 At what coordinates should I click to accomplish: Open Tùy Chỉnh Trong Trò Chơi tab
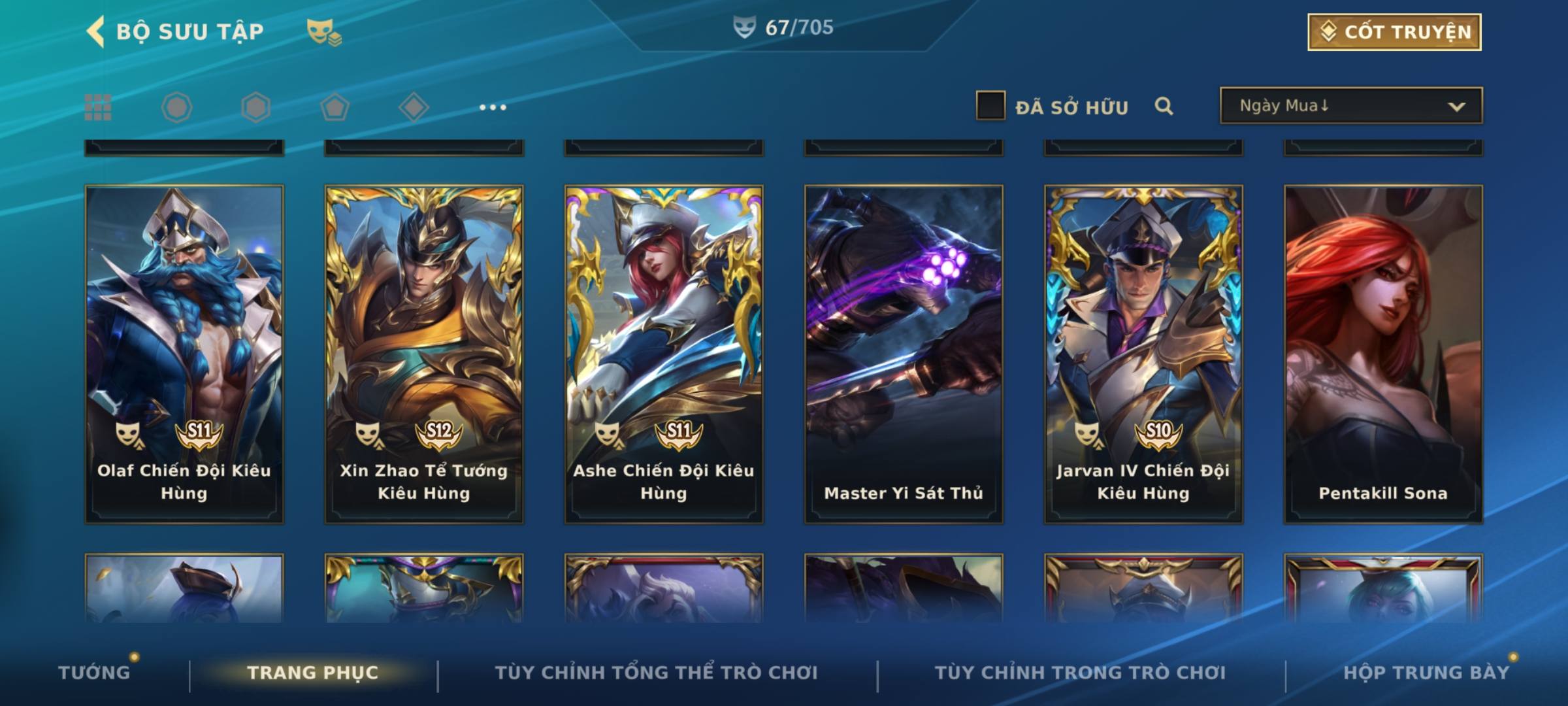tap(1081, 672)
